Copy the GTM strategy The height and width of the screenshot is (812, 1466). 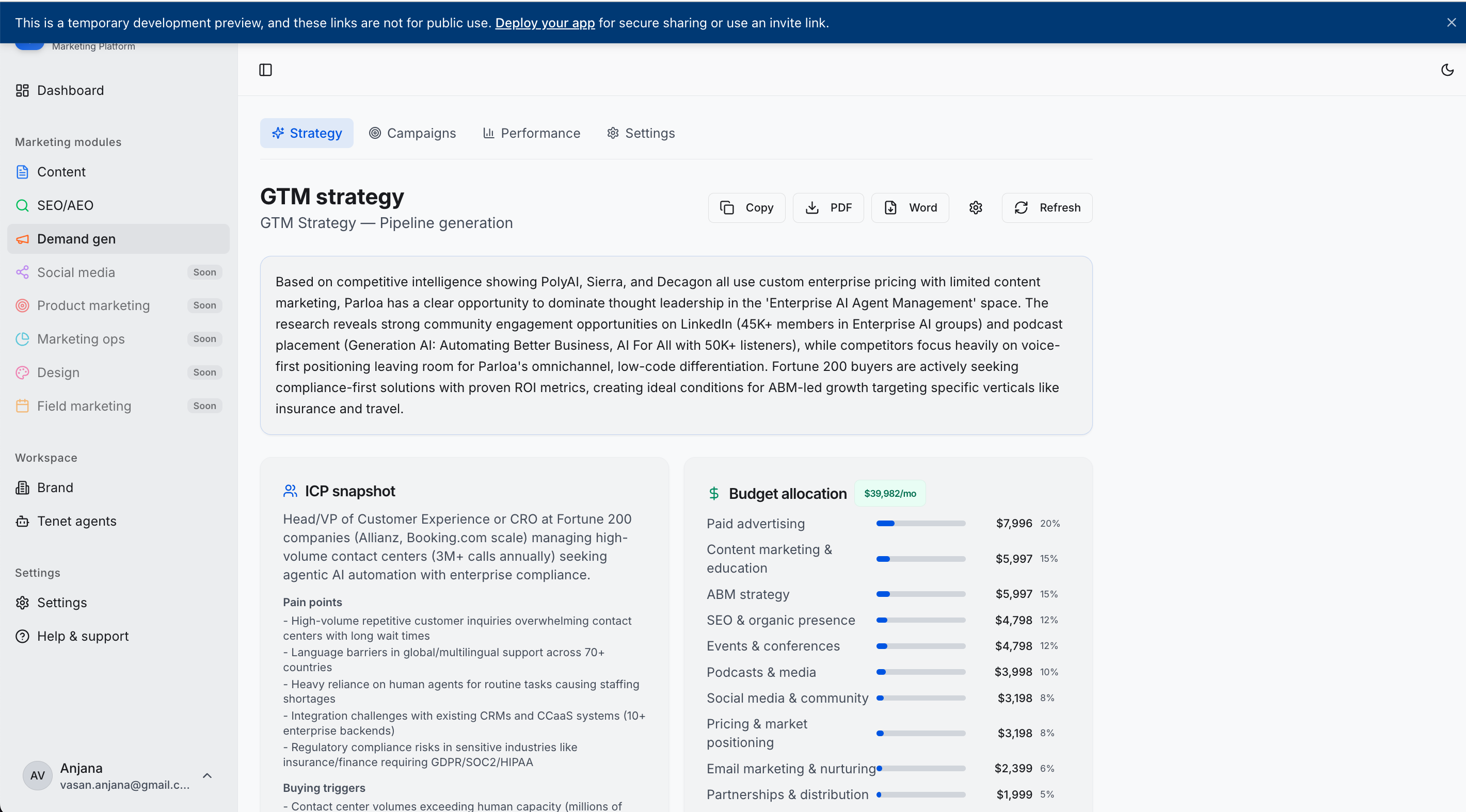[746, 207]
